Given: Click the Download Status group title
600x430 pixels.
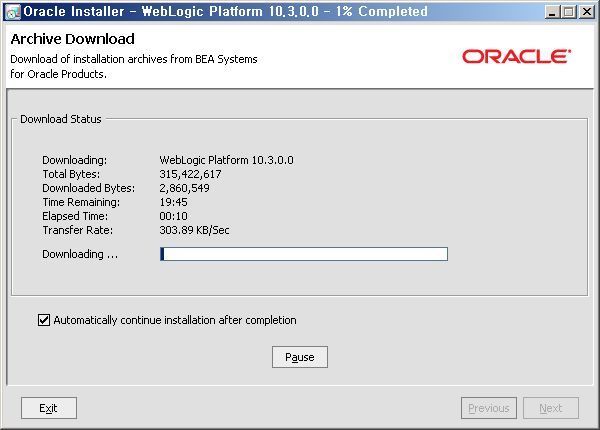Looking at the screenshot, I should click(61, 119).
